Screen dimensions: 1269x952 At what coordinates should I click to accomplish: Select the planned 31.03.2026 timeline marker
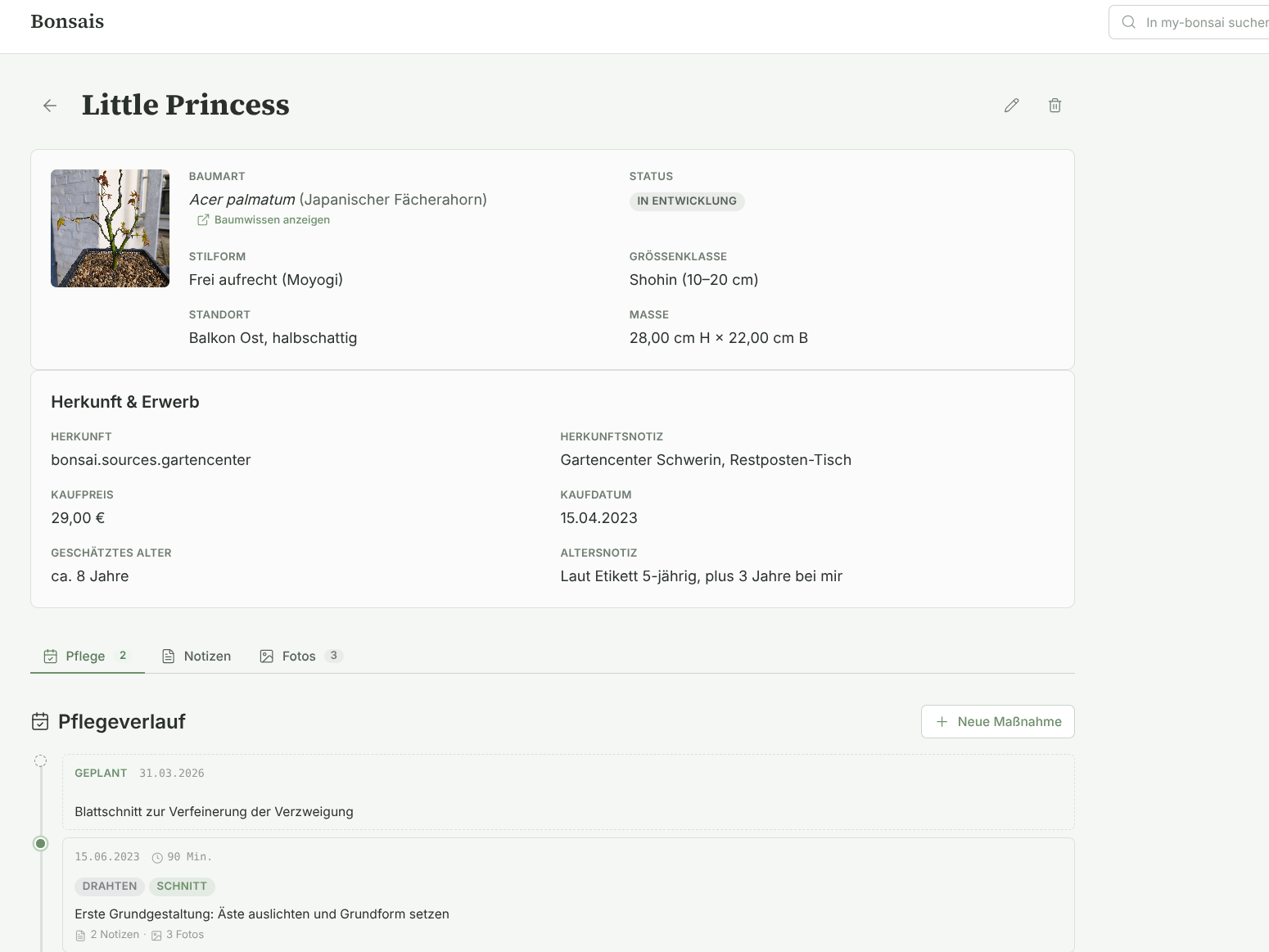[40, 761]
